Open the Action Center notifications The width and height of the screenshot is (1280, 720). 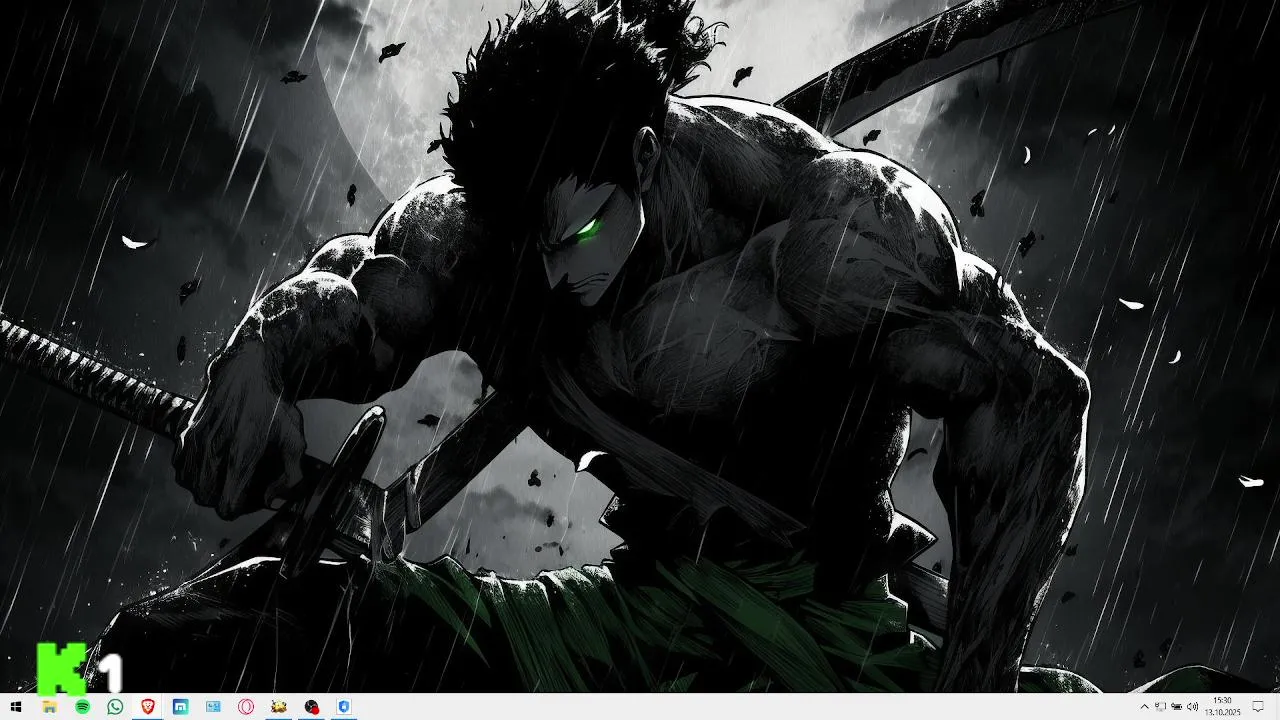point(1258,707)
